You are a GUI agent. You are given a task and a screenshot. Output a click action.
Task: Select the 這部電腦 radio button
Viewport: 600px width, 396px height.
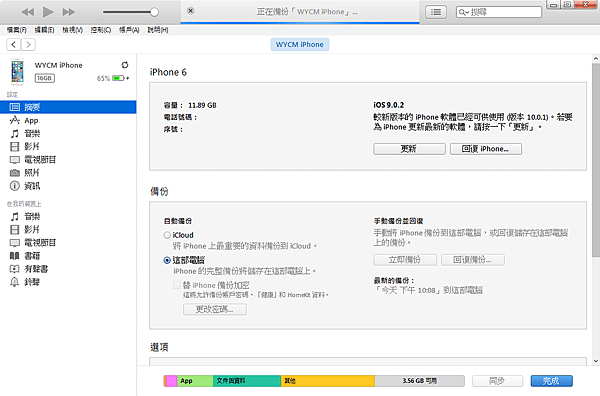(167, 260)
